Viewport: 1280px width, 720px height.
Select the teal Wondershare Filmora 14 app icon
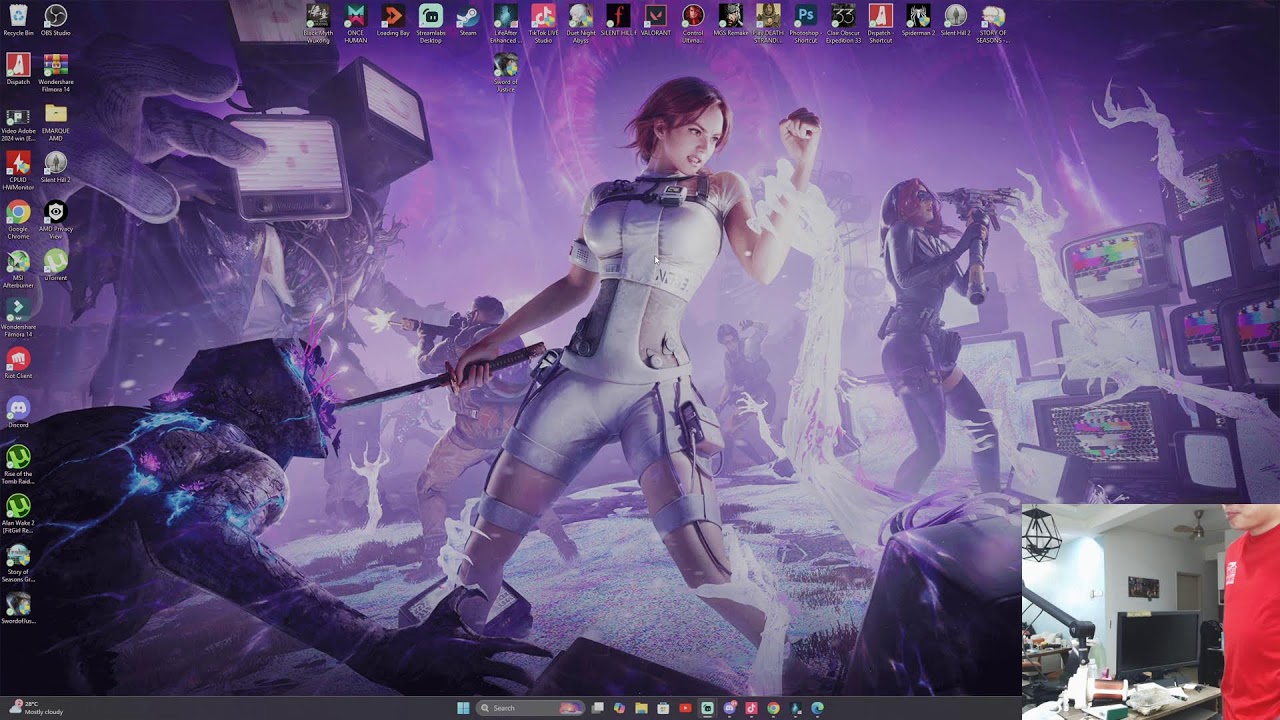(18, 318)
